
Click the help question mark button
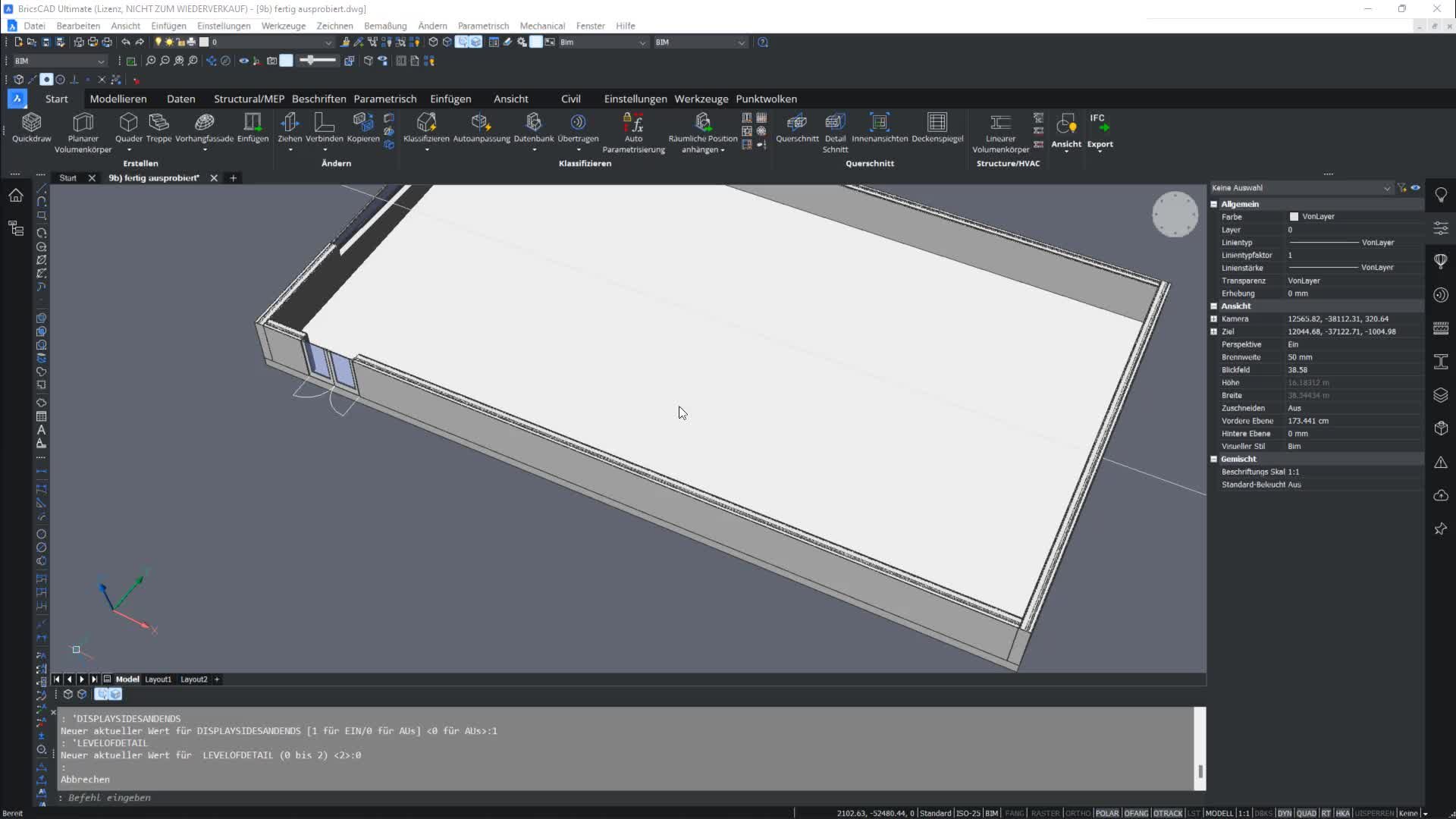tap(763, 42)
